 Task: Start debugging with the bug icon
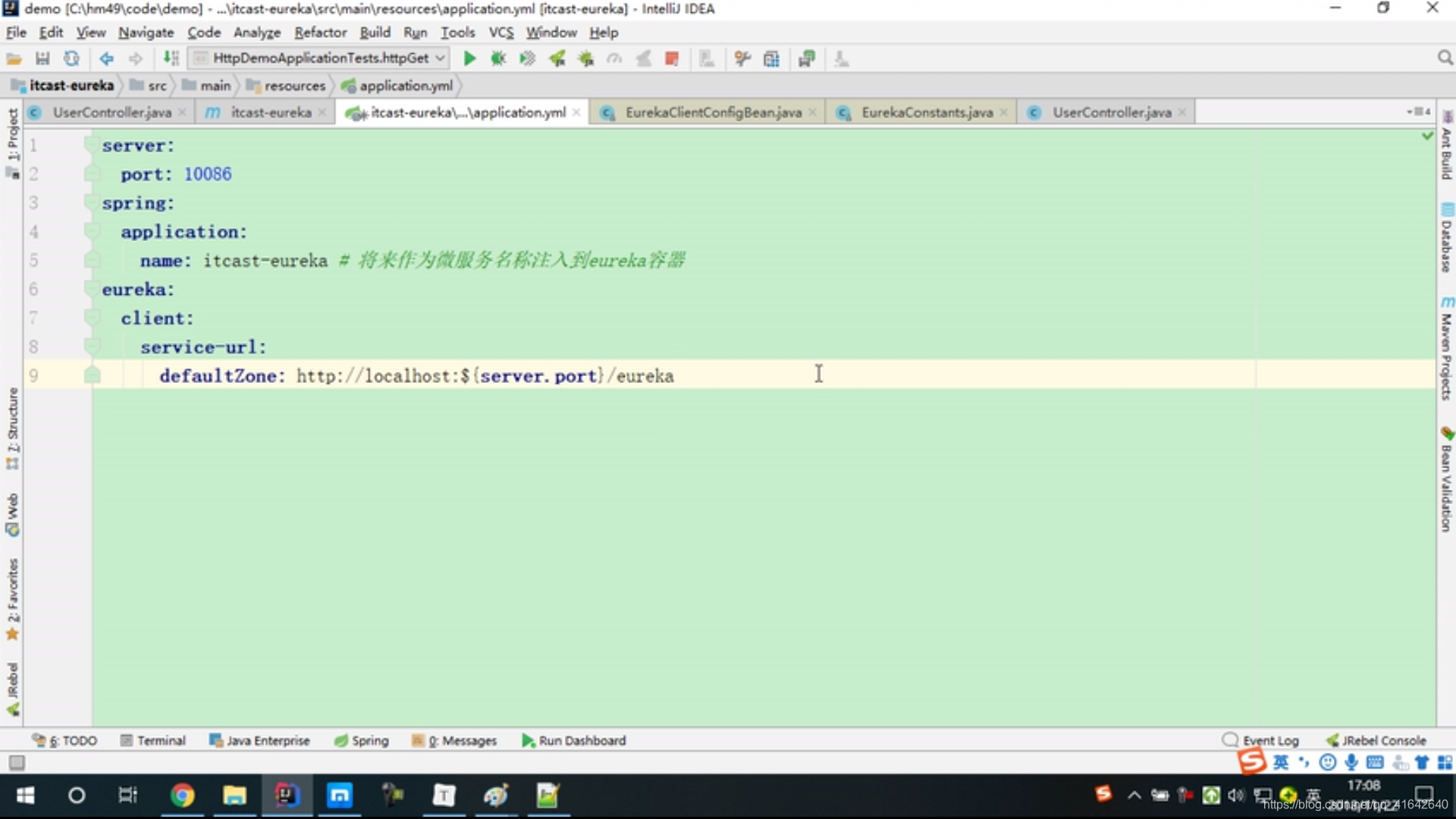tap(498, 58)
